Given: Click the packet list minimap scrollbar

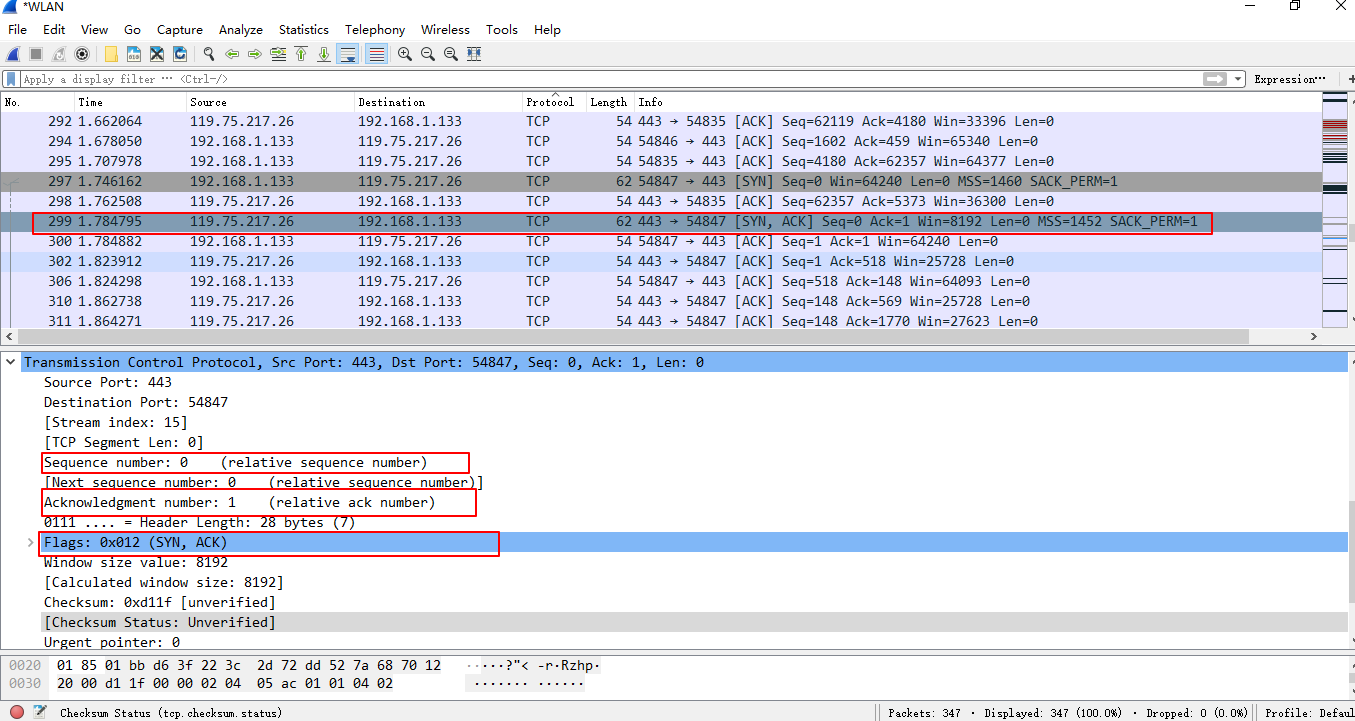Looking at the screenshot, I should [1335, 210].
